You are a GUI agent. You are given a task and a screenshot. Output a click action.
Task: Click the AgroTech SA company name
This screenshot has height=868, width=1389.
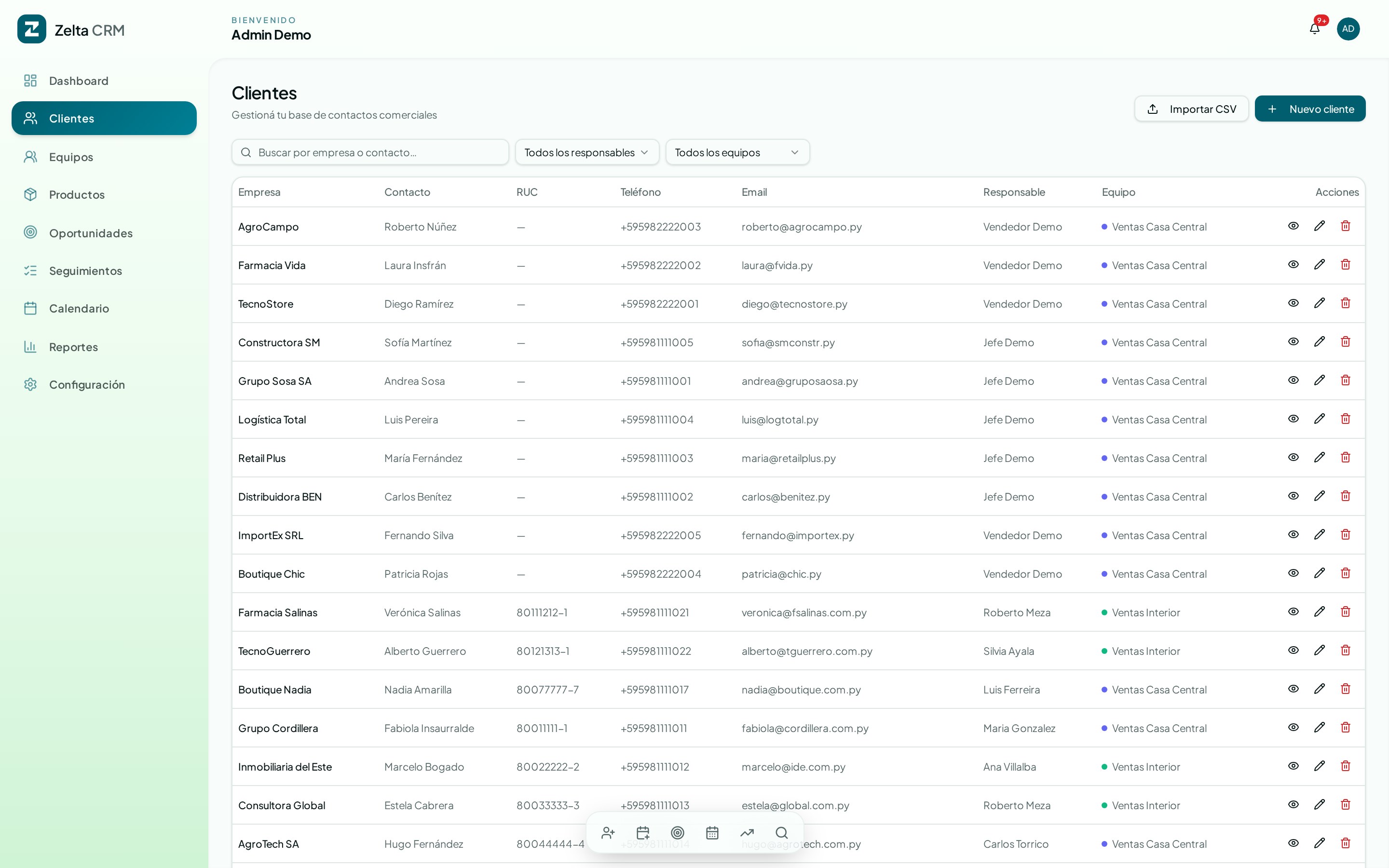coord(268,844)
